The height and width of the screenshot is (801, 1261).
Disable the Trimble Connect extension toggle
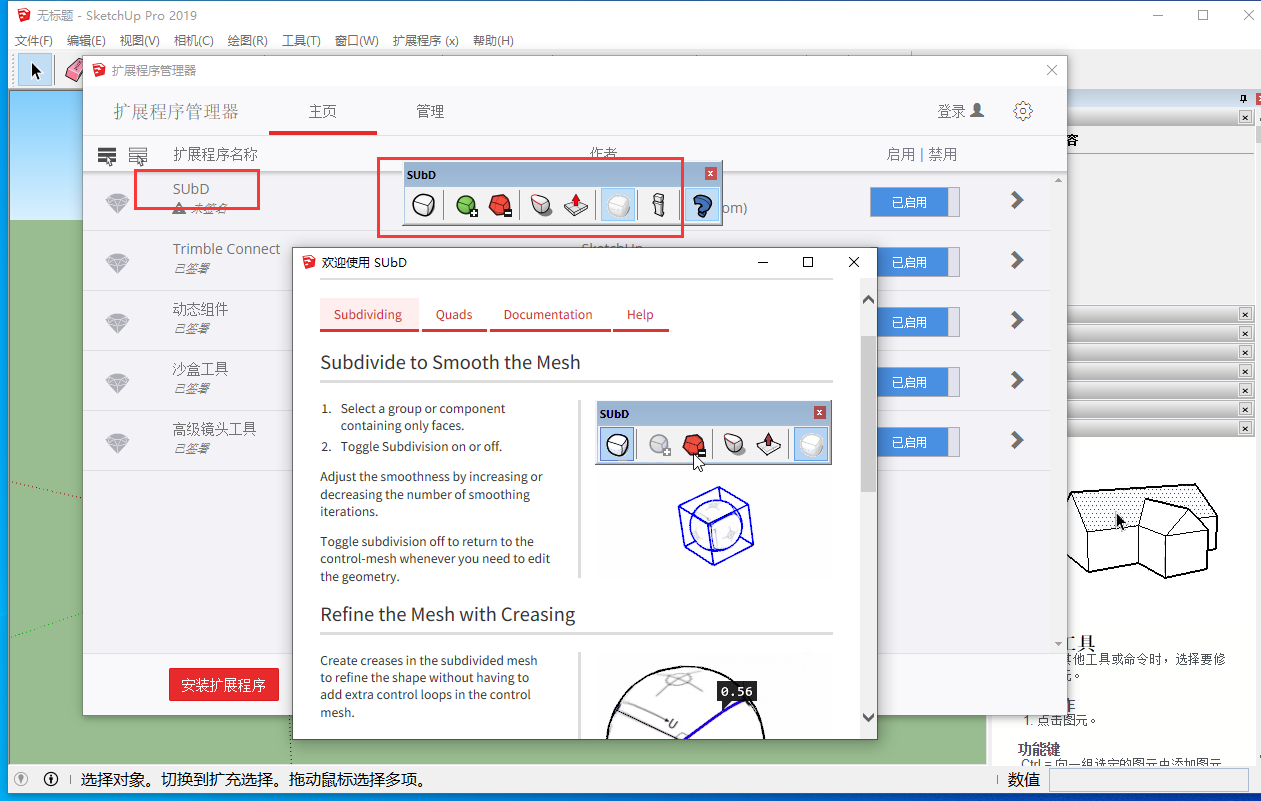[x=914, y=262]
